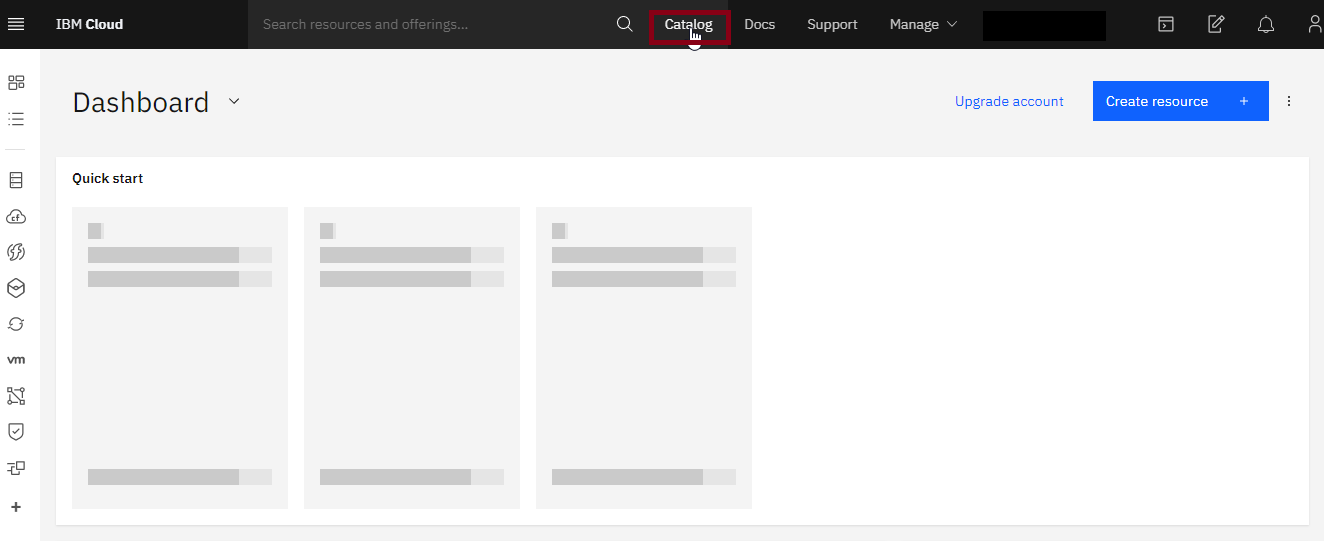The image size is (1327, 541).
Task: Open the notifications bell icon
Action: click(1266, 24)
